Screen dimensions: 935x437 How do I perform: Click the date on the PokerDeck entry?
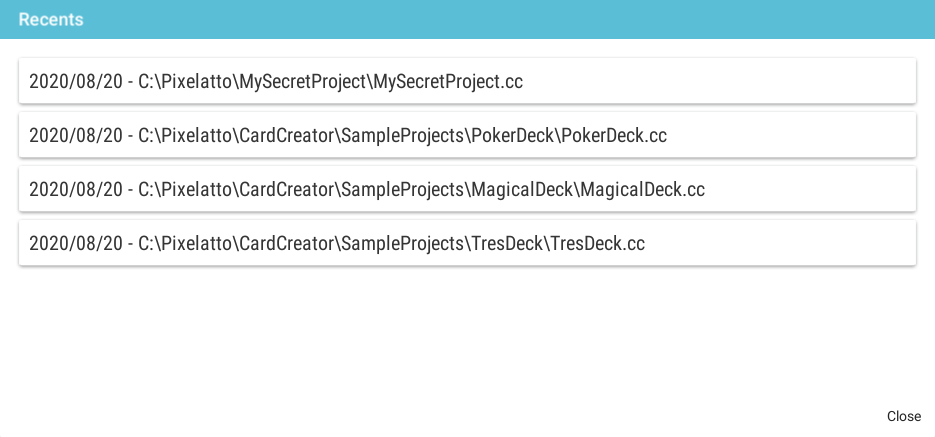75,136
